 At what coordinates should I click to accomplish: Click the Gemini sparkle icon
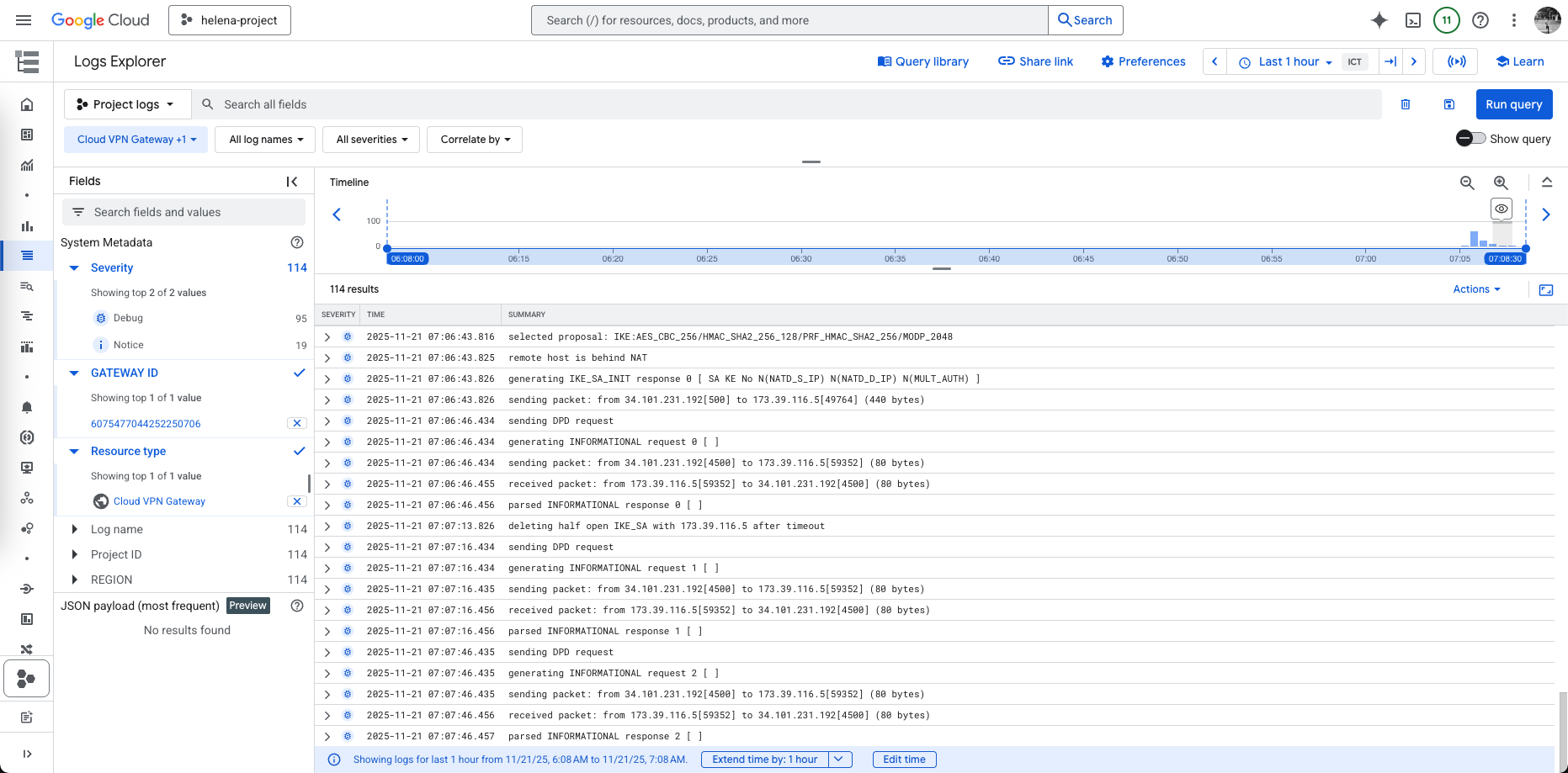point(1379,20)
